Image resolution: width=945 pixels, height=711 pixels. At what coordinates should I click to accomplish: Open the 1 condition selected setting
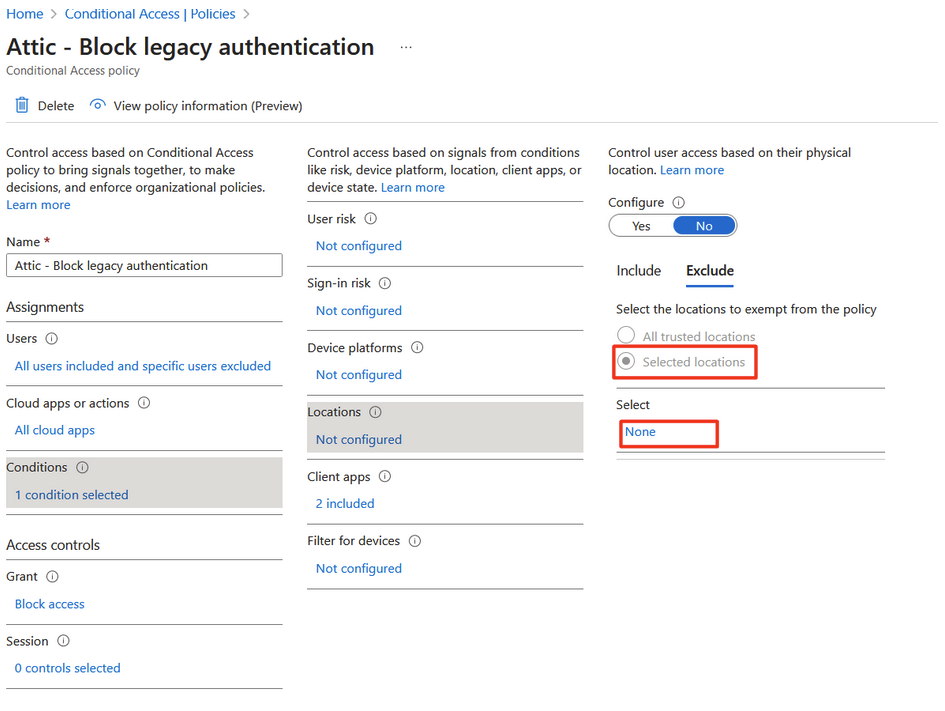pyautogui.click(x=71, y=495)
